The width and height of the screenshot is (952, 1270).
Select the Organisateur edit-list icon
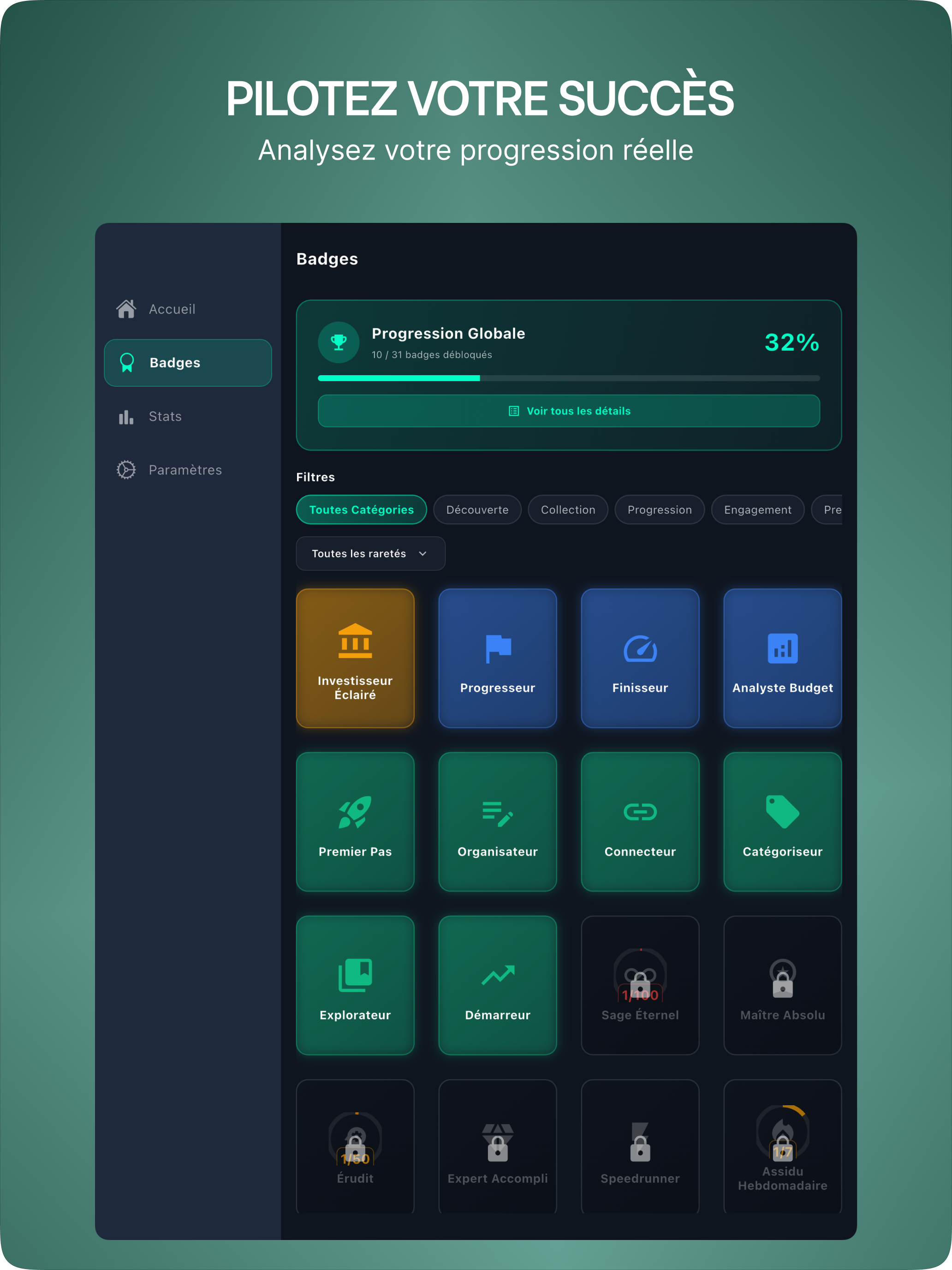tap(498, 814)
